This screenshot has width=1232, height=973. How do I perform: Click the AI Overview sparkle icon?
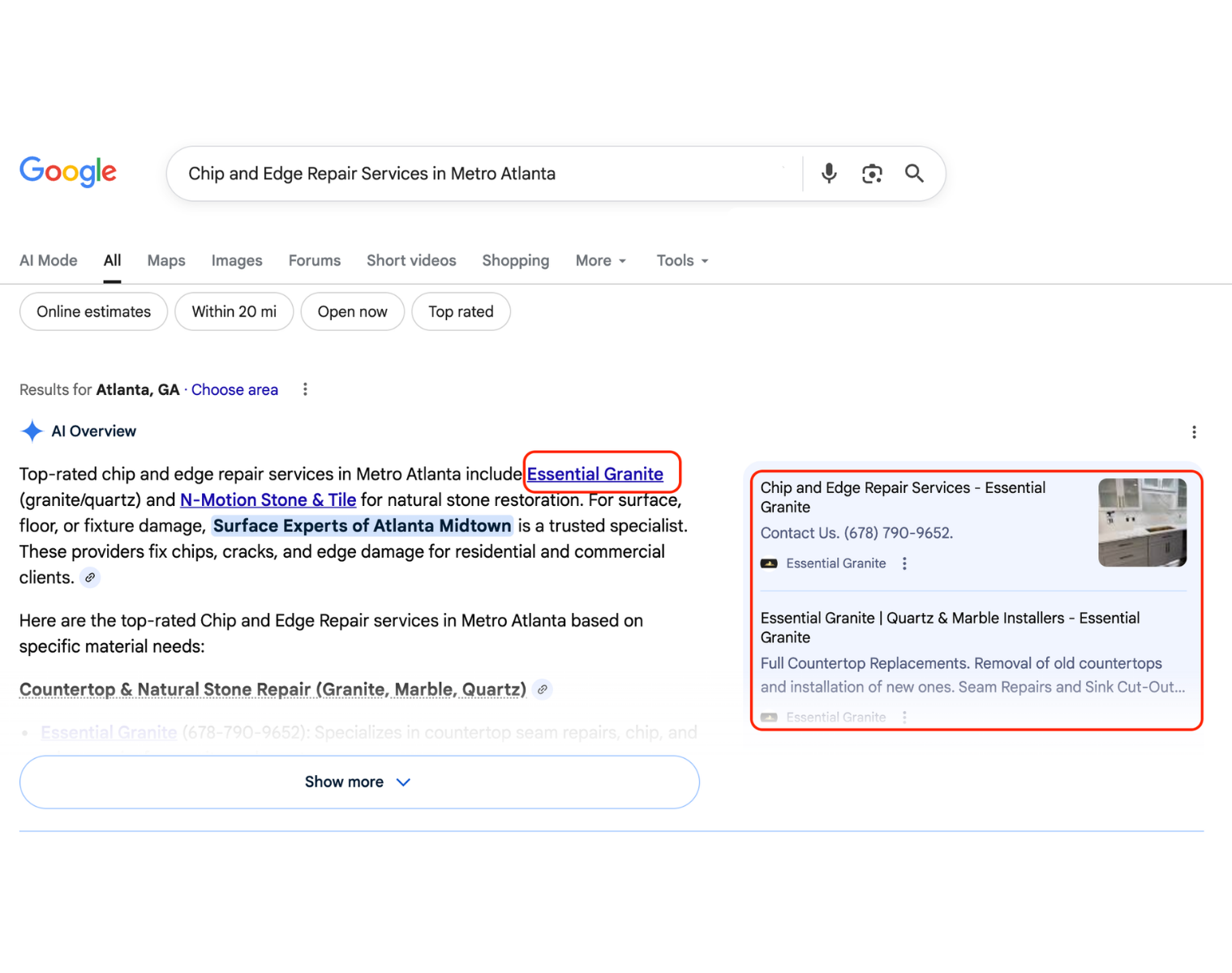(x=32, y=431)
